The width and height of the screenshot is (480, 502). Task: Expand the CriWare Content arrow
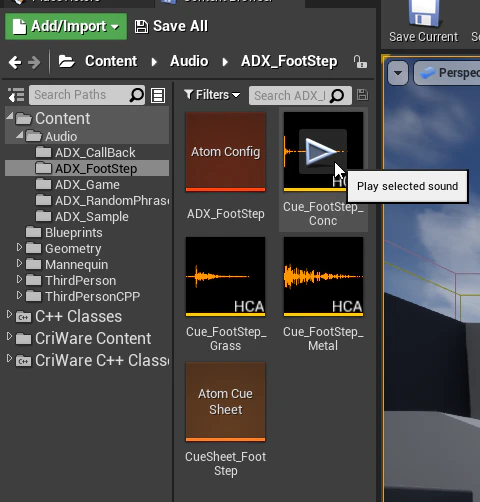click(x=9, y=337)
